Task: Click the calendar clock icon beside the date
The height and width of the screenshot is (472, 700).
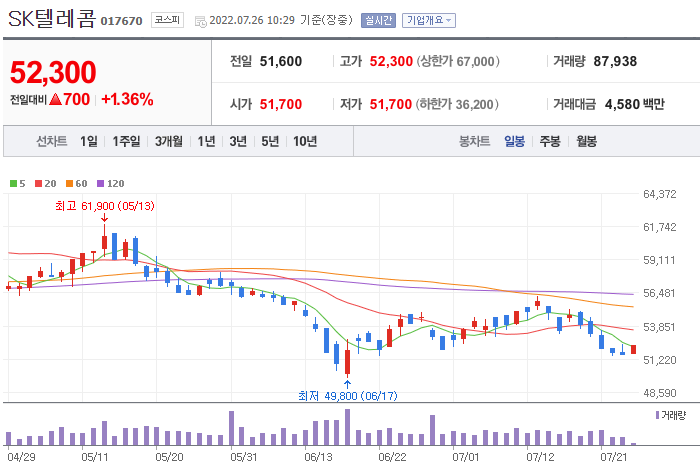Action: [201, 21]
